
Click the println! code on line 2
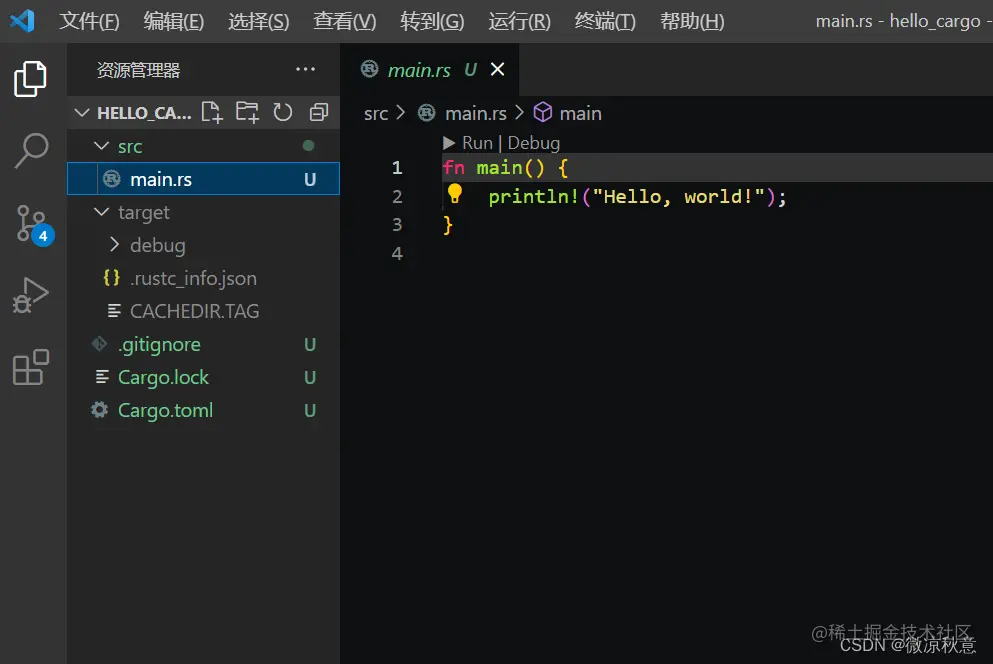(637, 196)
